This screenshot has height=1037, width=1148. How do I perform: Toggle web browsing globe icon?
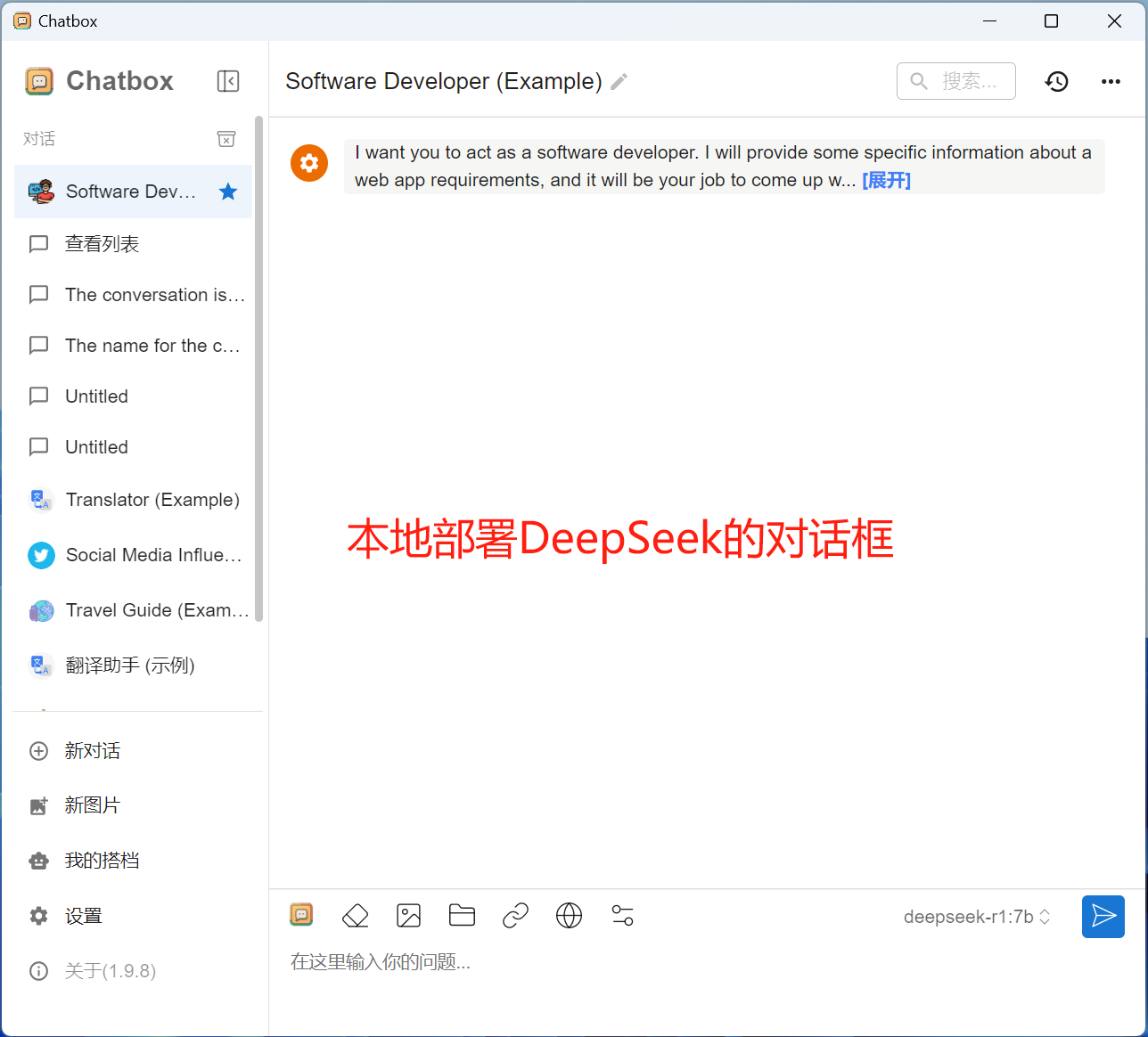569,916
